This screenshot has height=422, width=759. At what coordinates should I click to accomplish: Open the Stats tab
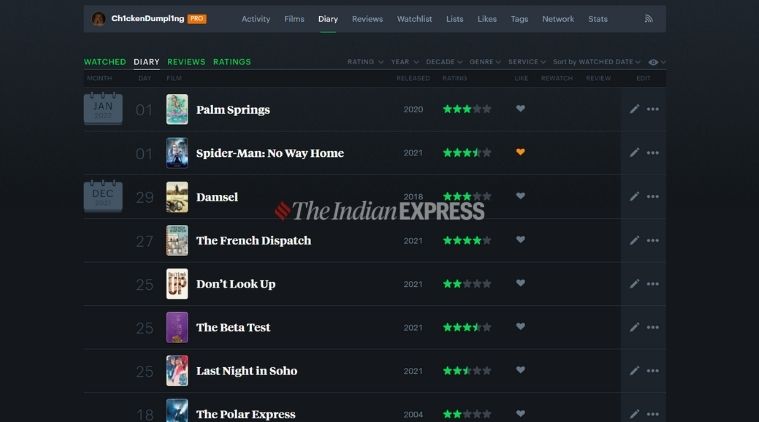(598, 19)
